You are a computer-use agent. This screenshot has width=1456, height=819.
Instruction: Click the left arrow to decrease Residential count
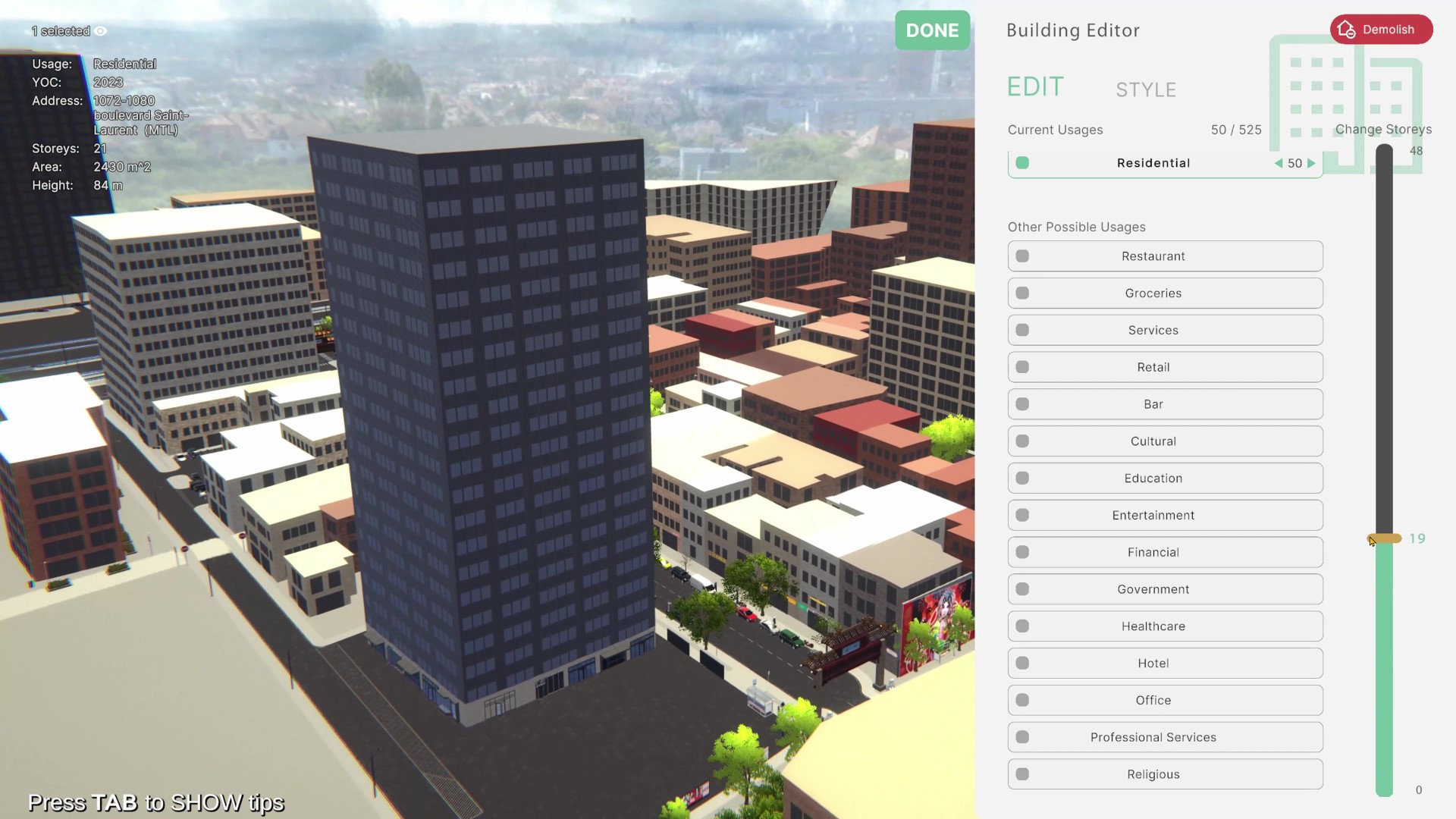pos(1279,163)
